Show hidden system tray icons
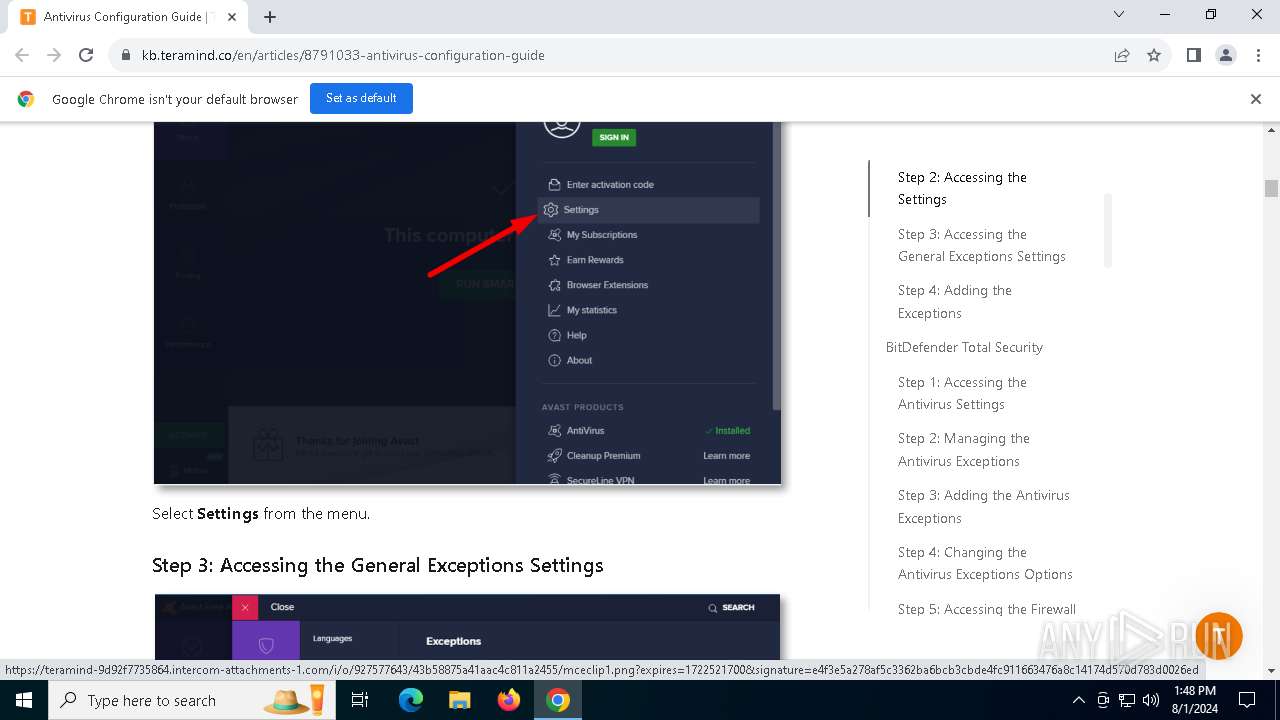This screenshot has width=1280, height=720. 1078,700
